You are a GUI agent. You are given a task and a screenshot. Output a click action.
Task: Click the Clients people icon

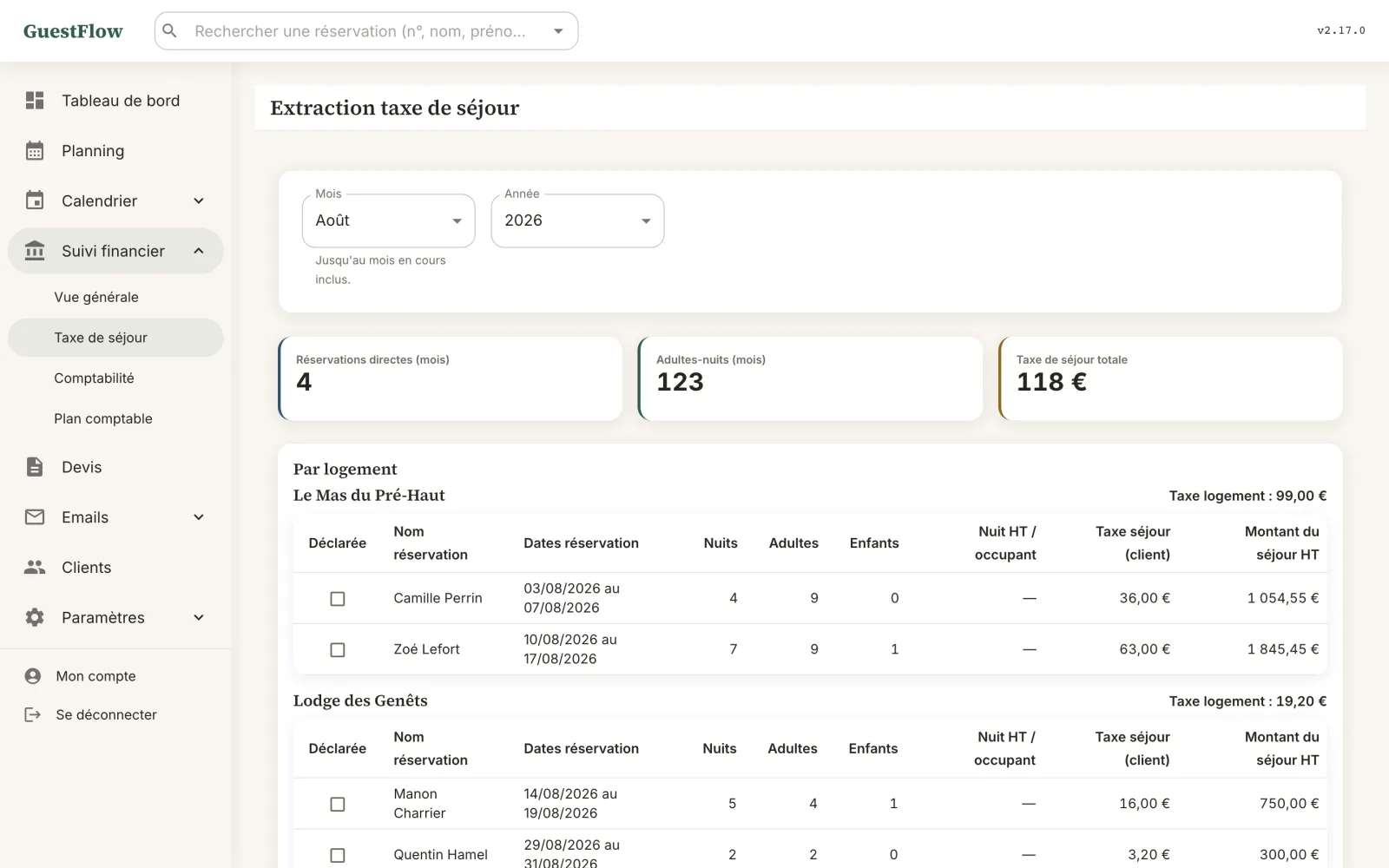[35, 567]
